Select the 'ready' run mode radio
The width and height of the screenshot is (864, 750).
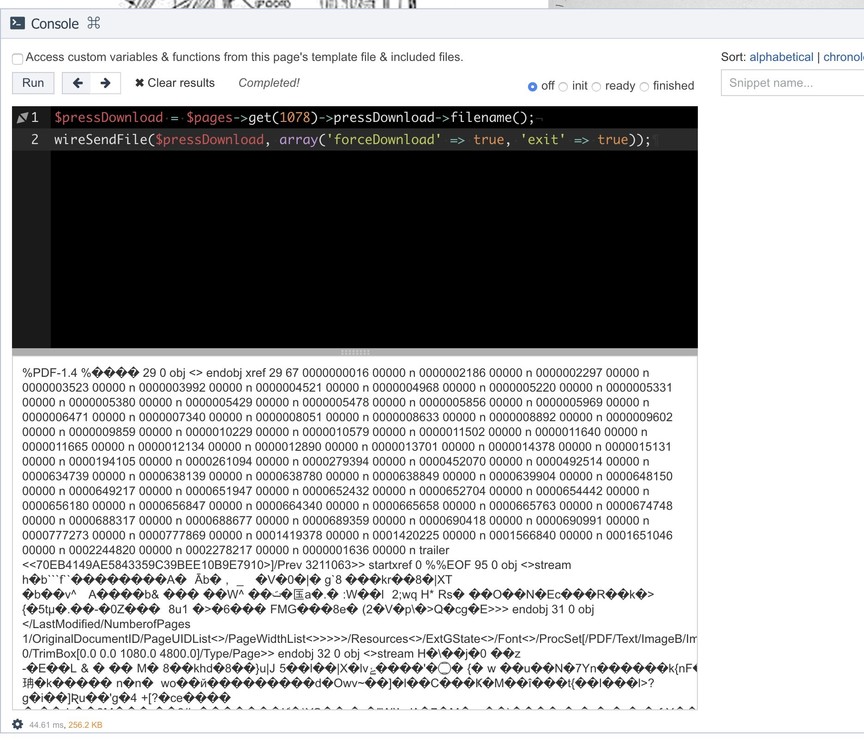click(x=596, y=87)
